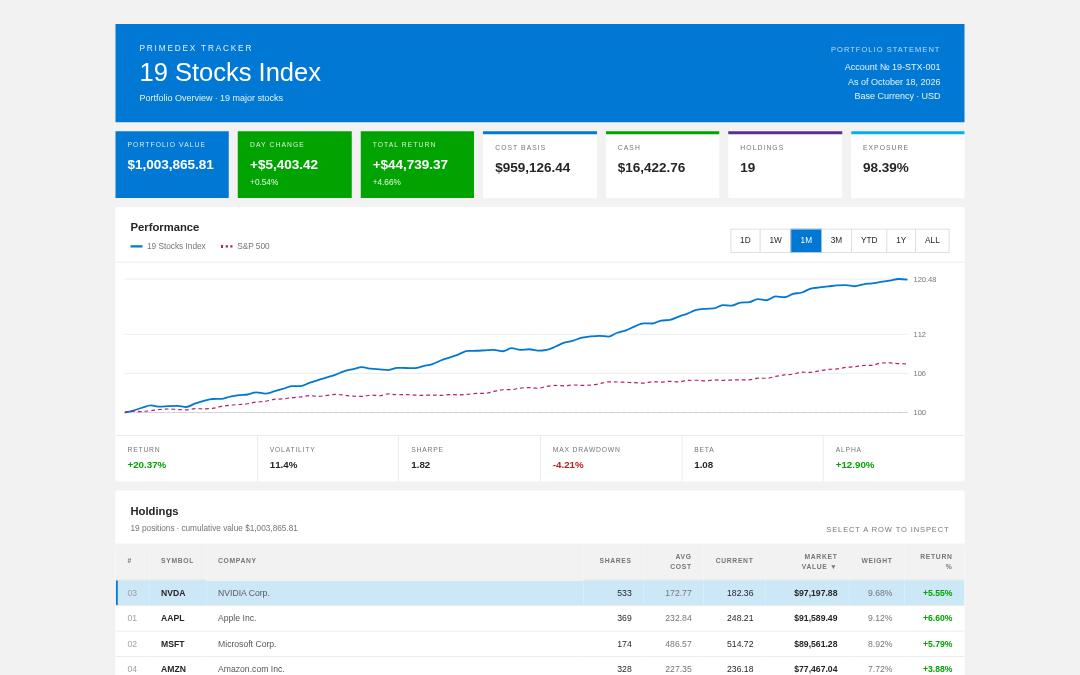Toggle the 19 Stocks Index legend series
The height and width of the screenshot is (675, 1080).
pos(168,246)
